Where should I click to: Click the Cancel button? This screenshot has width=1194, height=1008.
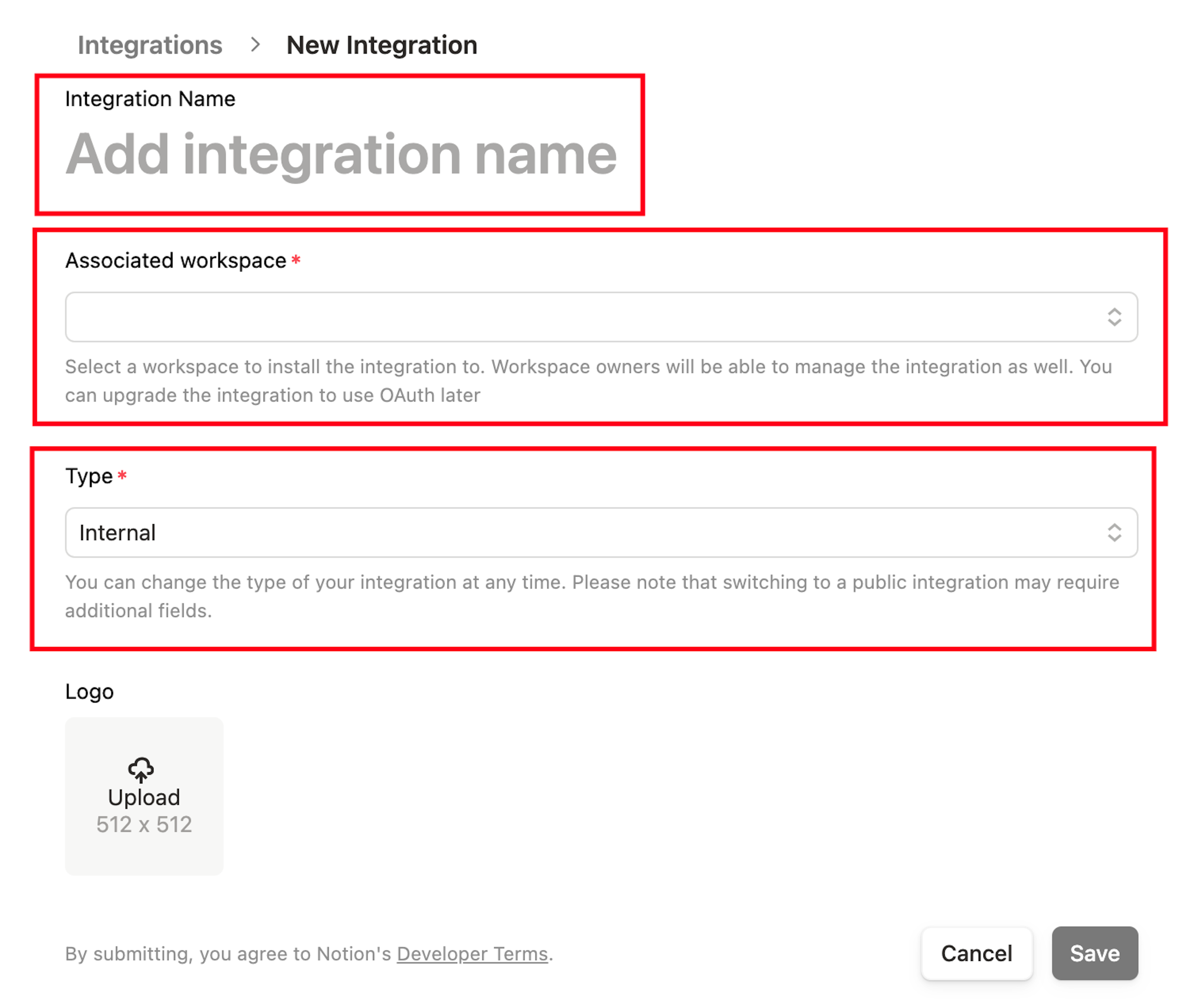tap(977, 954)
